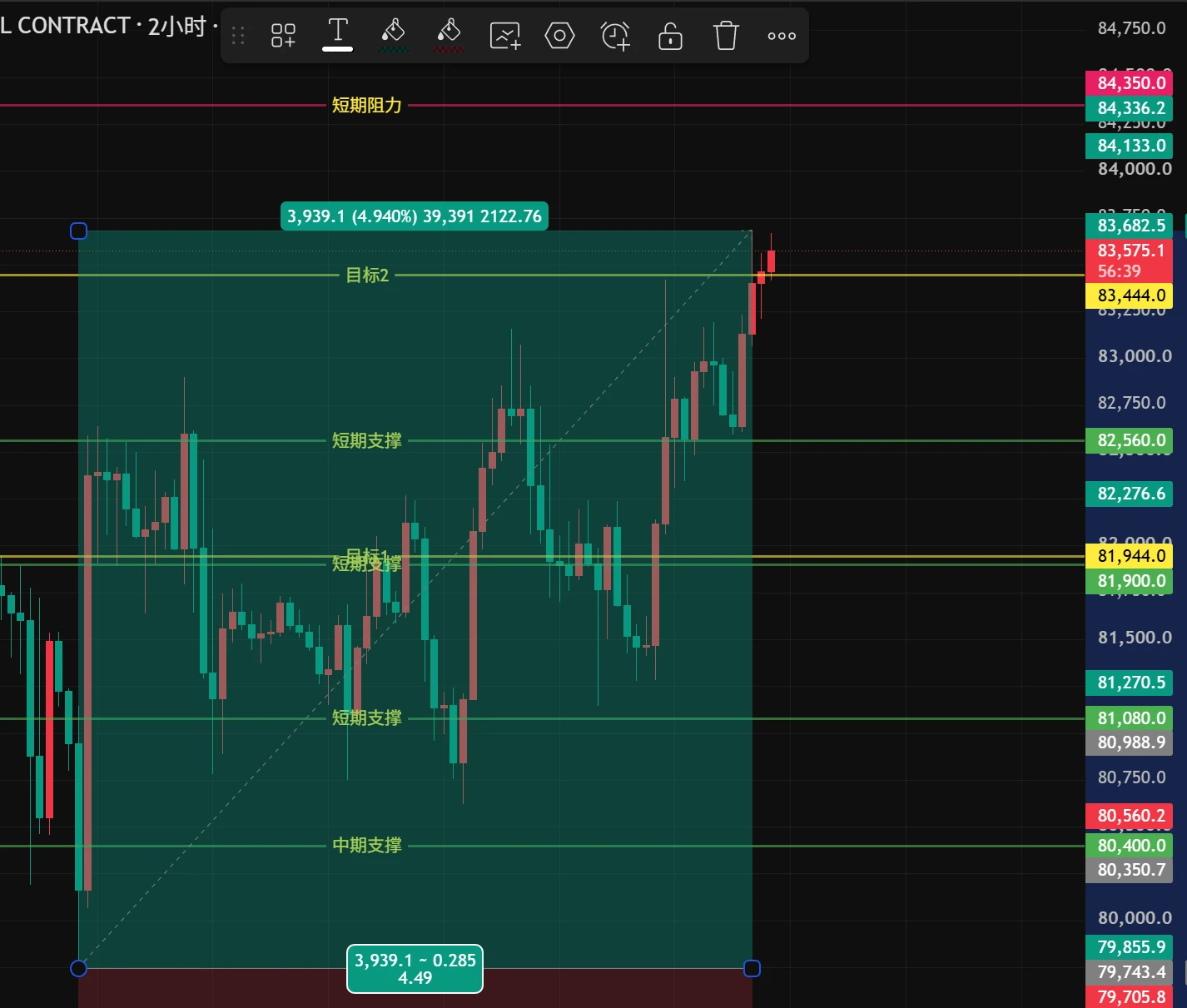Click the bottom label 3,939.1 ~ 0.285

coord(415,969)
